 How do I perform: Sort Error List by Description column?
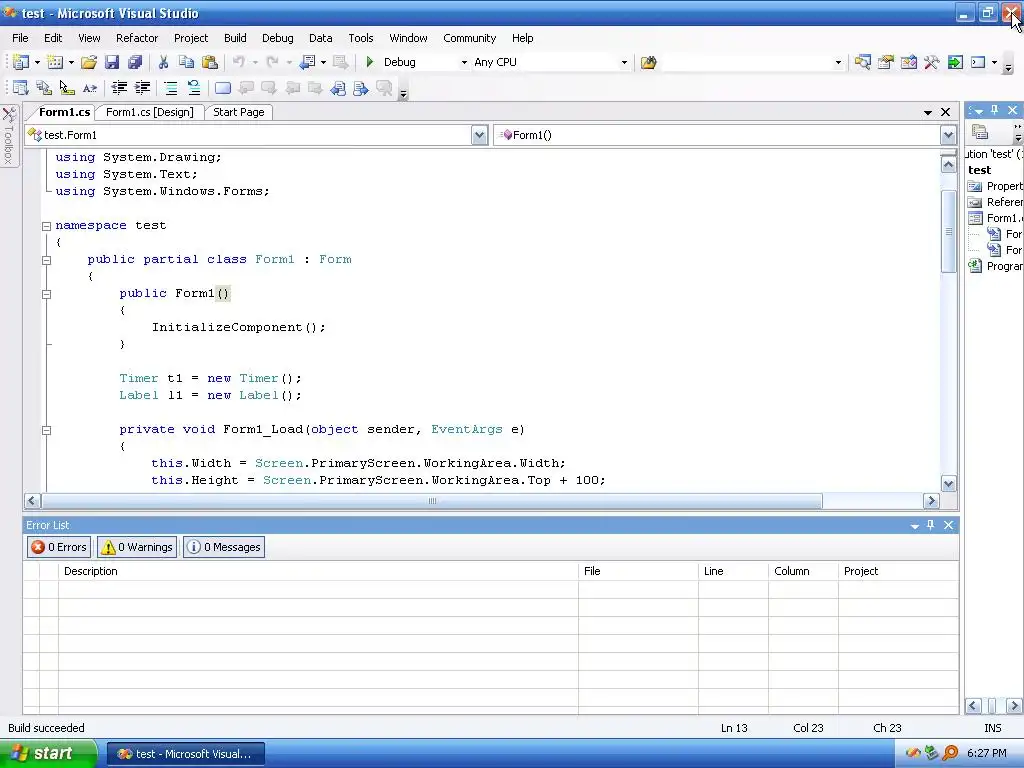318,571
